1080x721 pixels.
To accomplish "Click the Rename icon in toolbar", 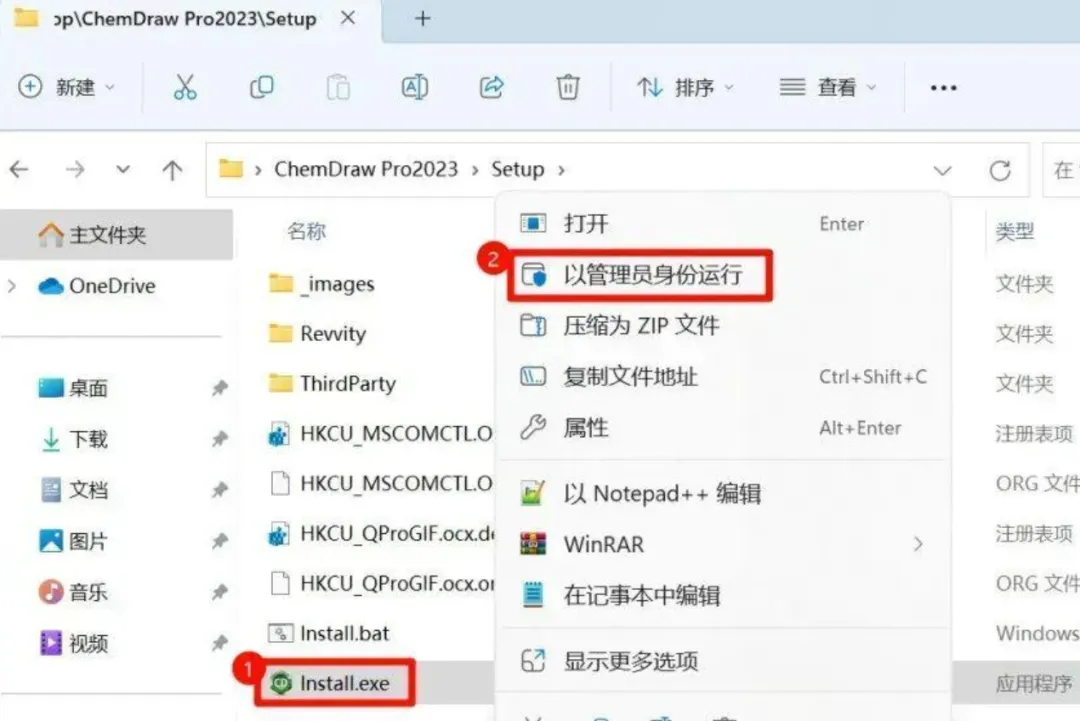I will 415,87.
